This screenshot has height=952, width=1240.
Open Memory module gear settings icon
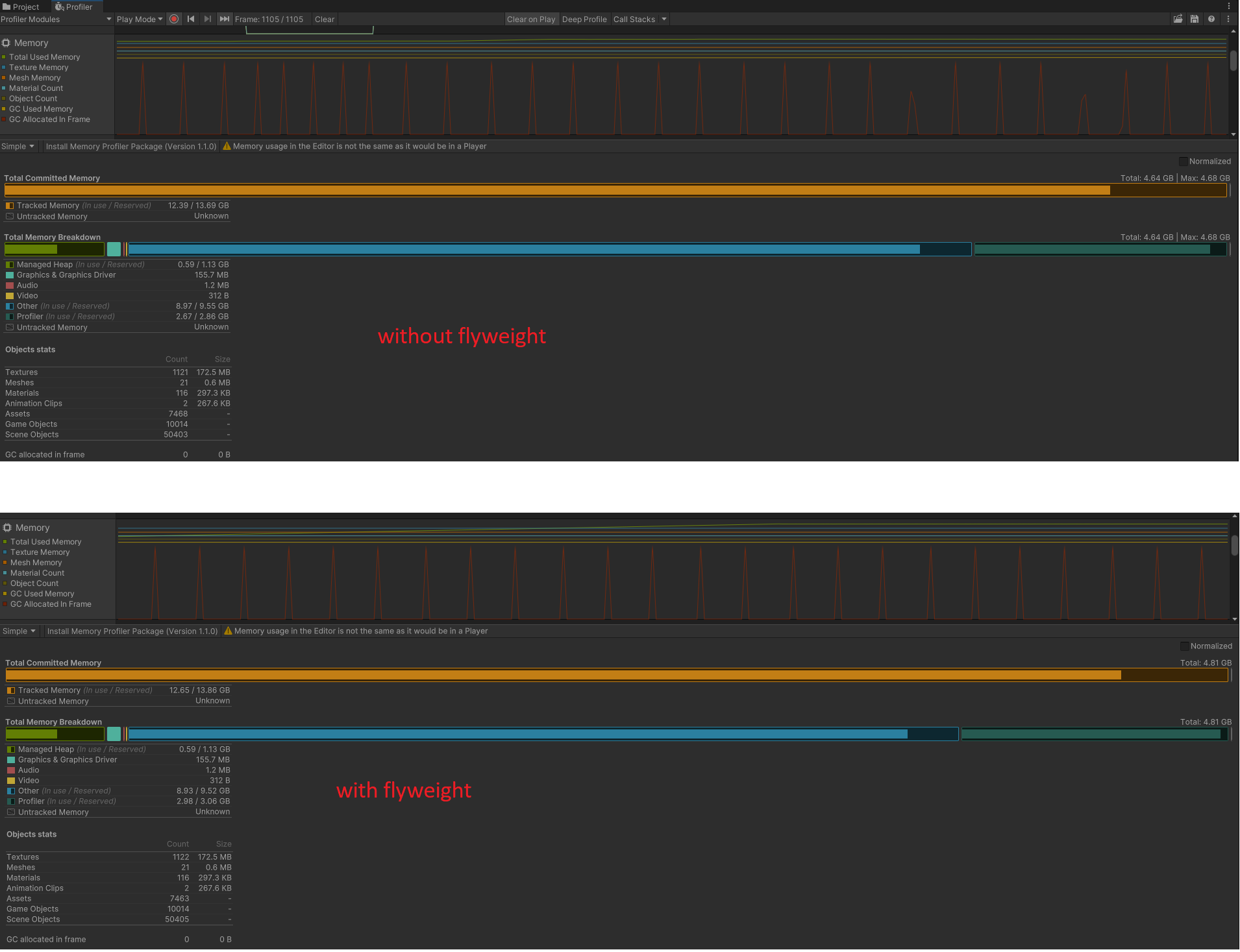[6, 42]
